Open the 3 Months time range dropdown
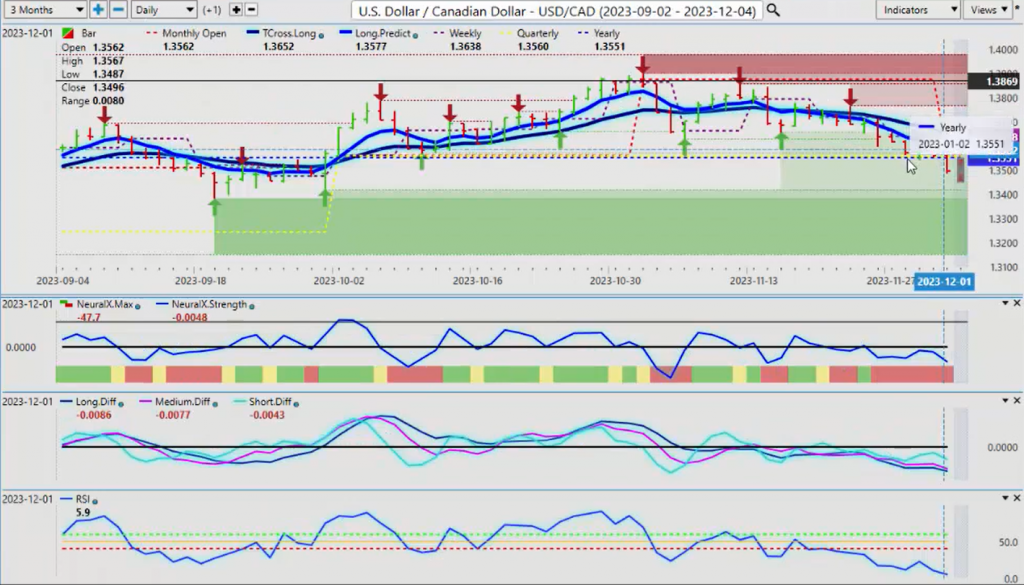This screenshot has height=585, width=1024. pyautogui.click(x=44, y=10)
